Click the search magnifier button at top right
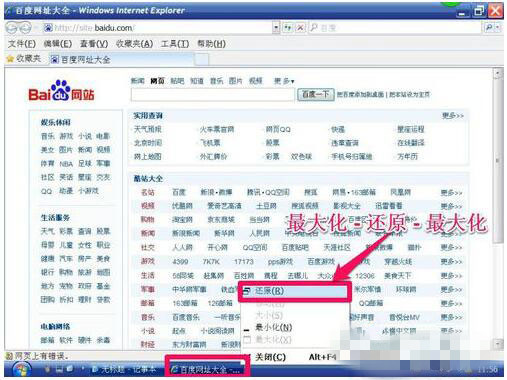The height and width of the screenshot is (380, 507). coord(489,28)
